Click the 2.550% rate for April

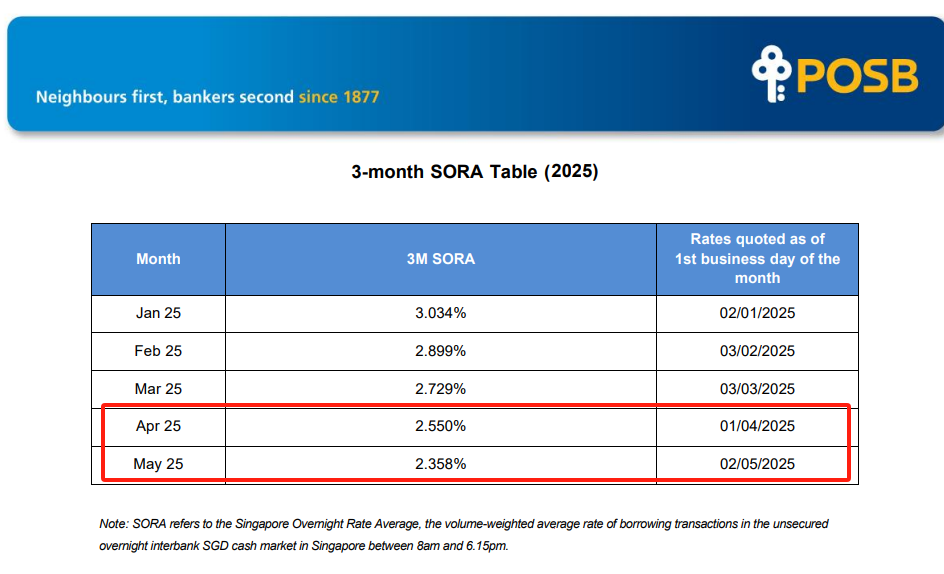441,426
